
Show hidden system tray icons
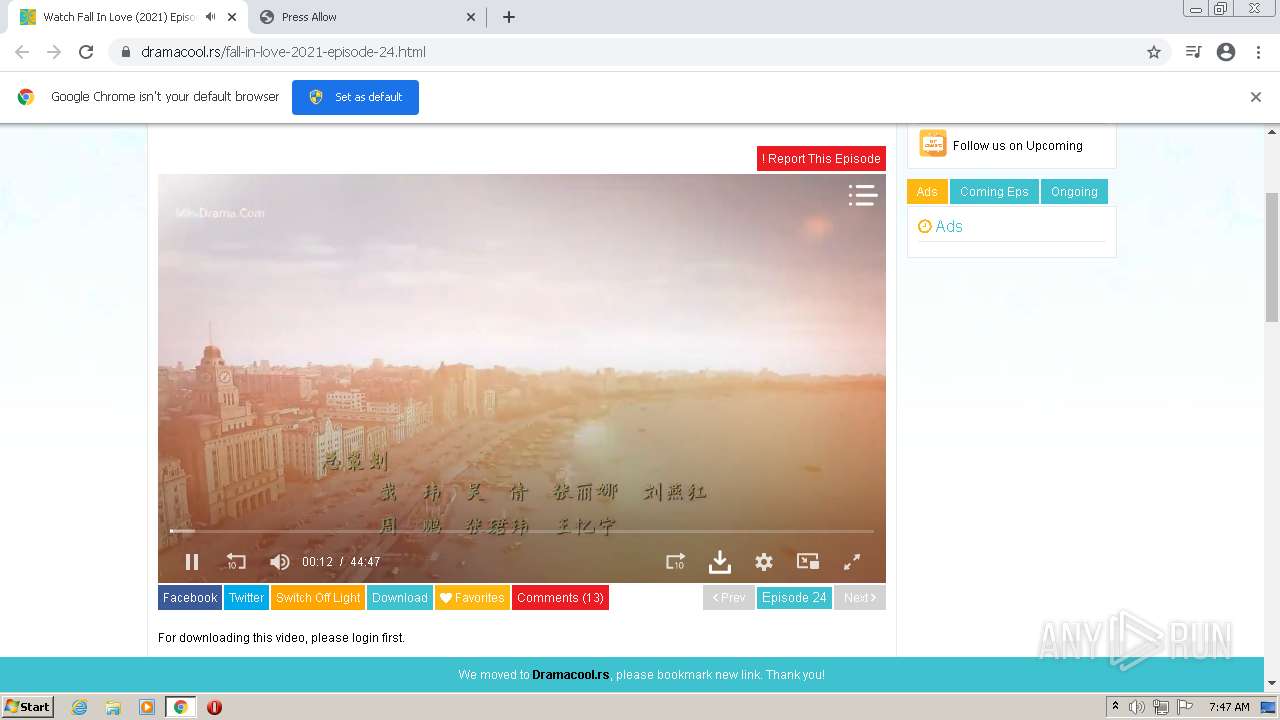[x=1115, y=707]
